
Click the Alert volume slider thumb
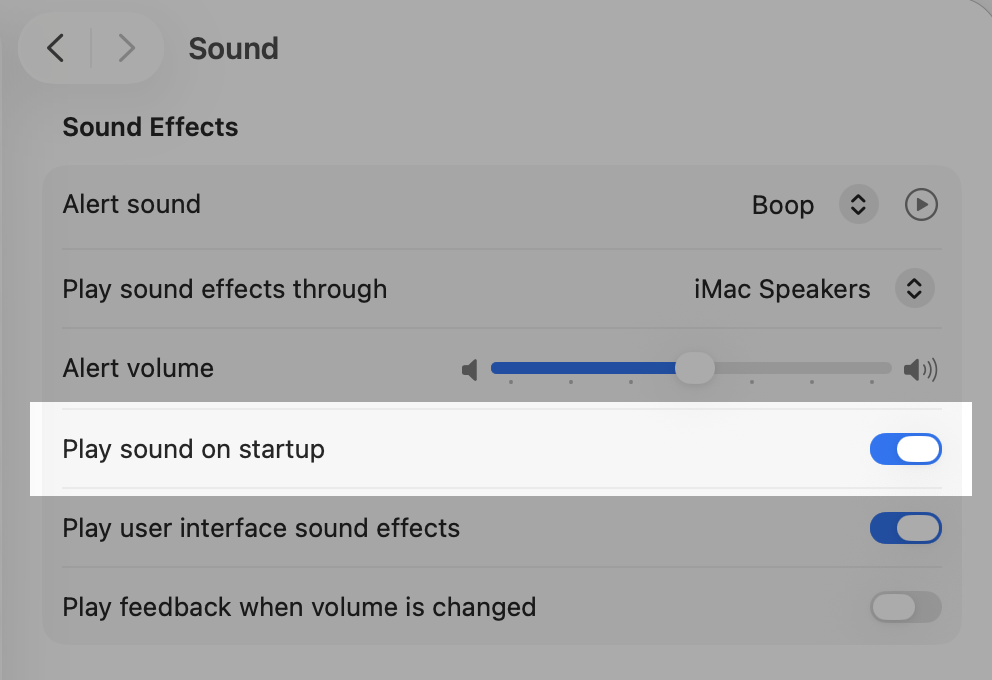[694, 368]
